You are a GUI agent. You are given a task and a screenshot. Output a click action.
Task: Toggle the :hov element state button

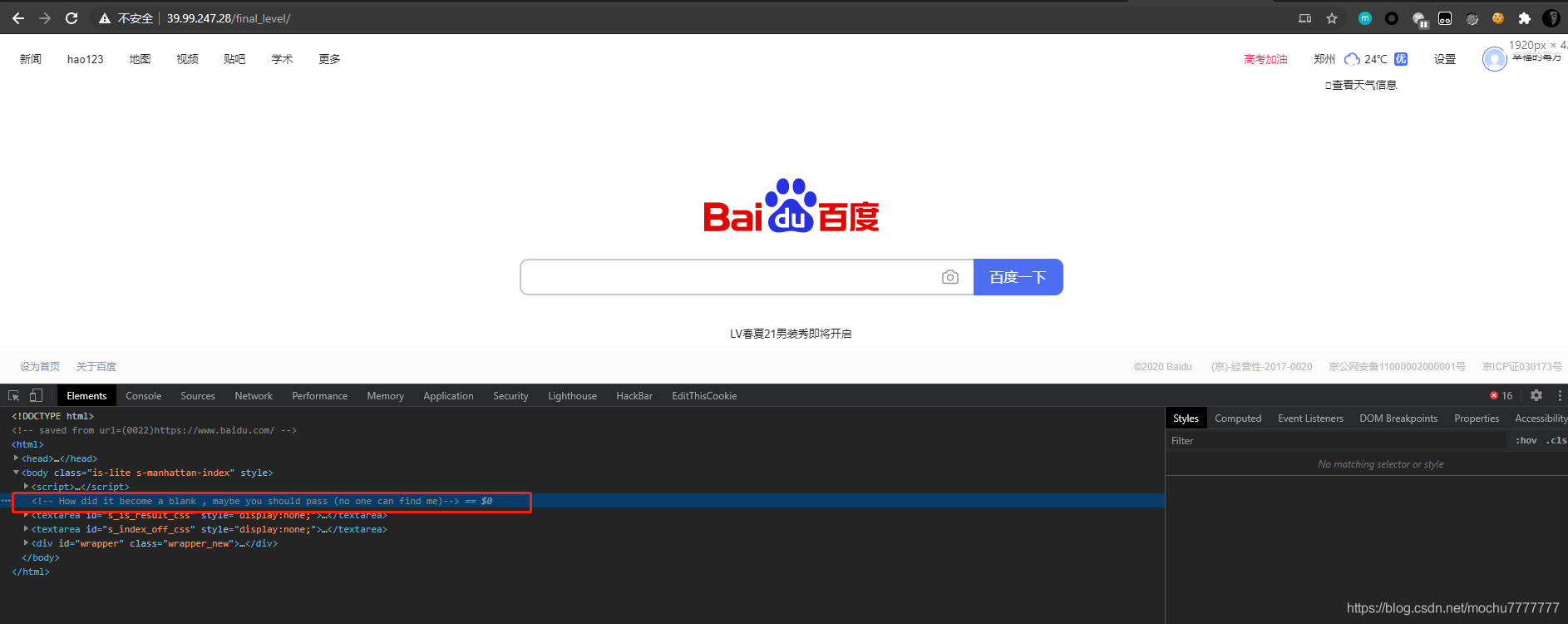click(x=1526, y=441)
